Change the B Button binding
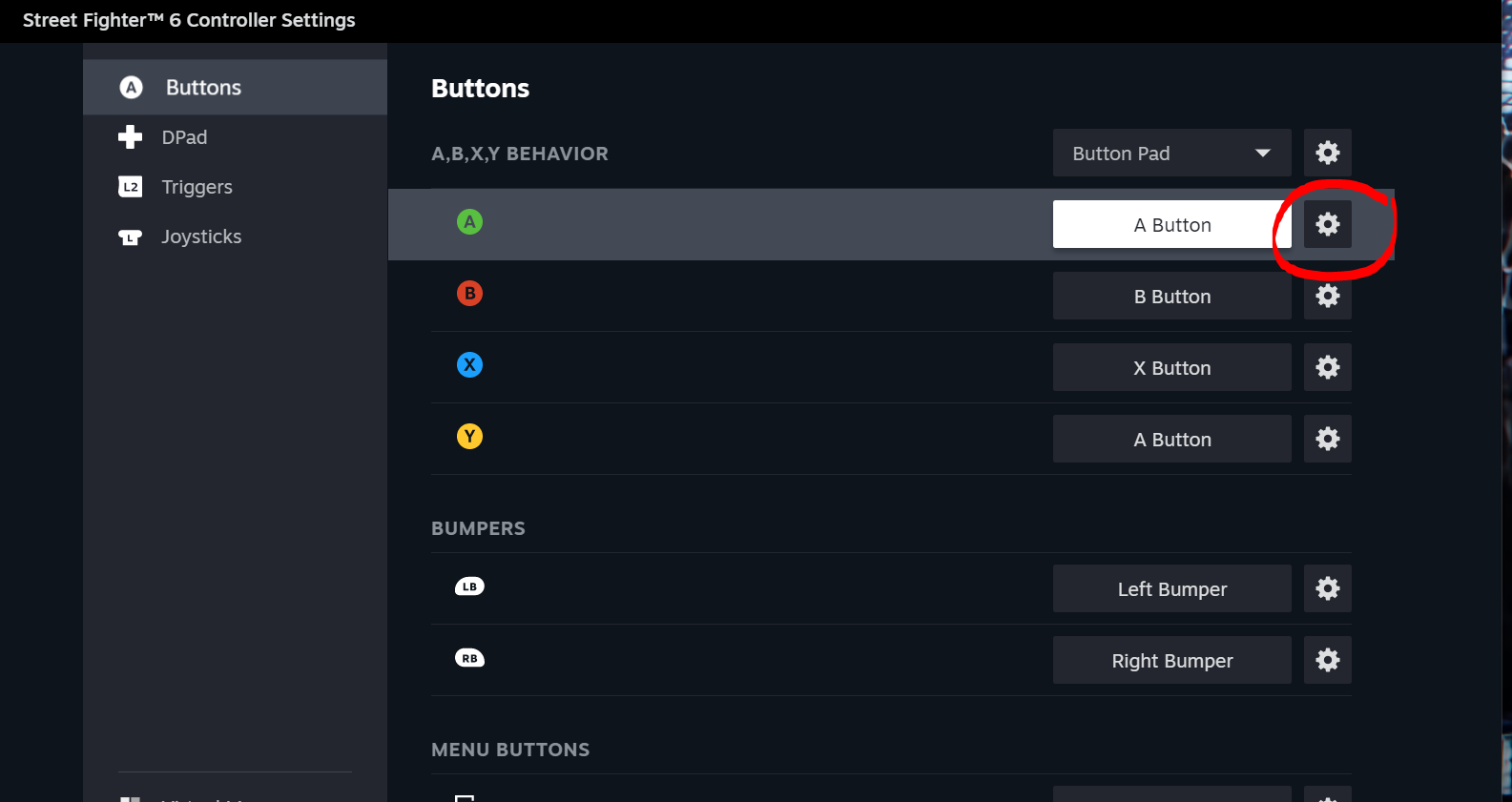The width and height of the screenshot is (1512, 802). coord(1171,296)
